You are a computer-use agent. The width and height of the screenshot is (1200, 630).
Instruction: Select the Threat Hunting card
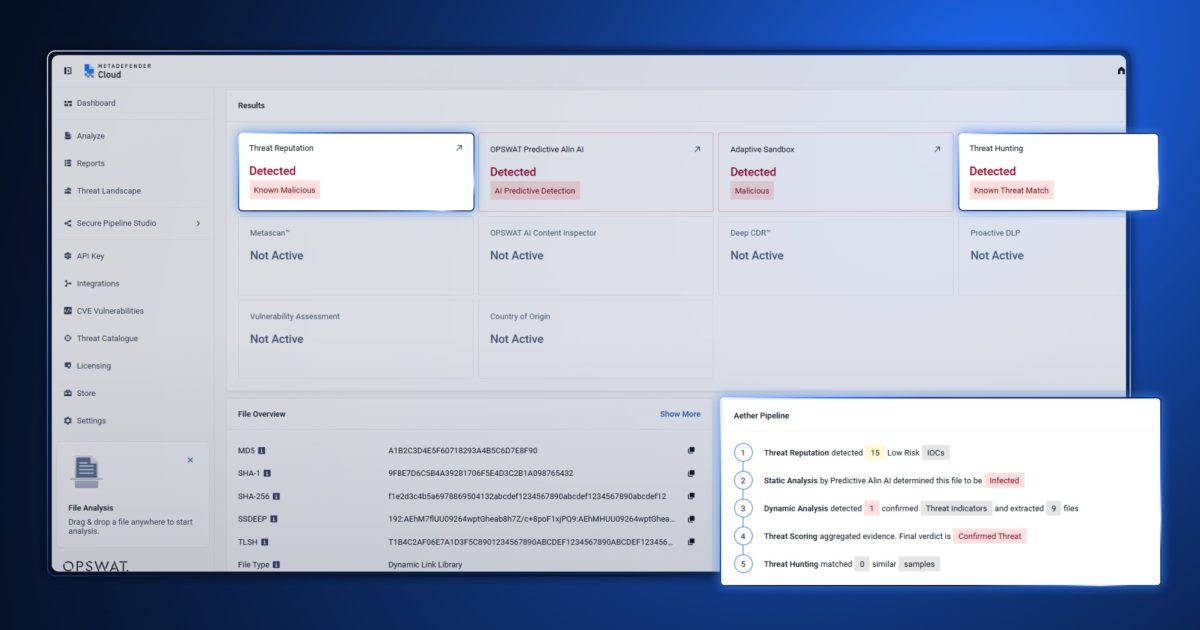(1058, 171)
